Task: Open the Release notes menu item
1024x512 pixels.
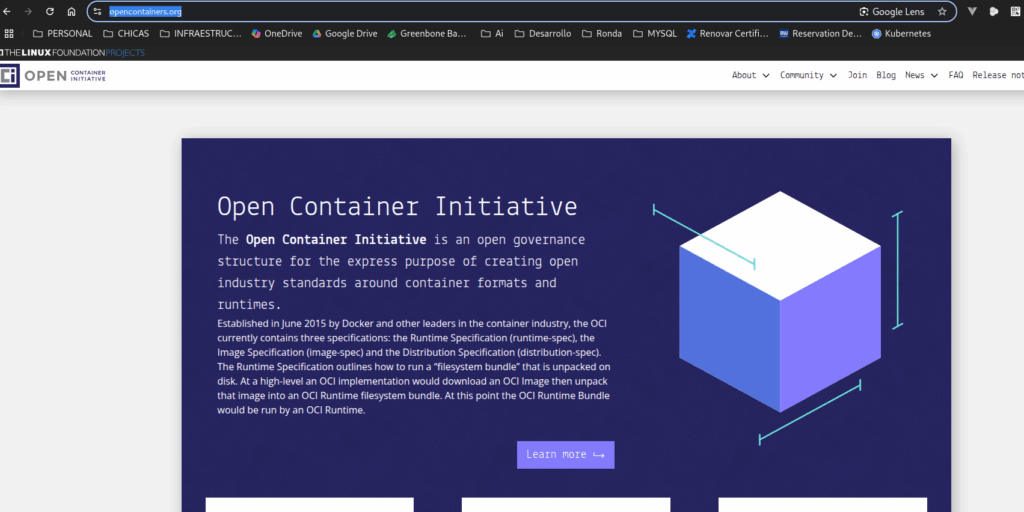Action: point(998,75)
